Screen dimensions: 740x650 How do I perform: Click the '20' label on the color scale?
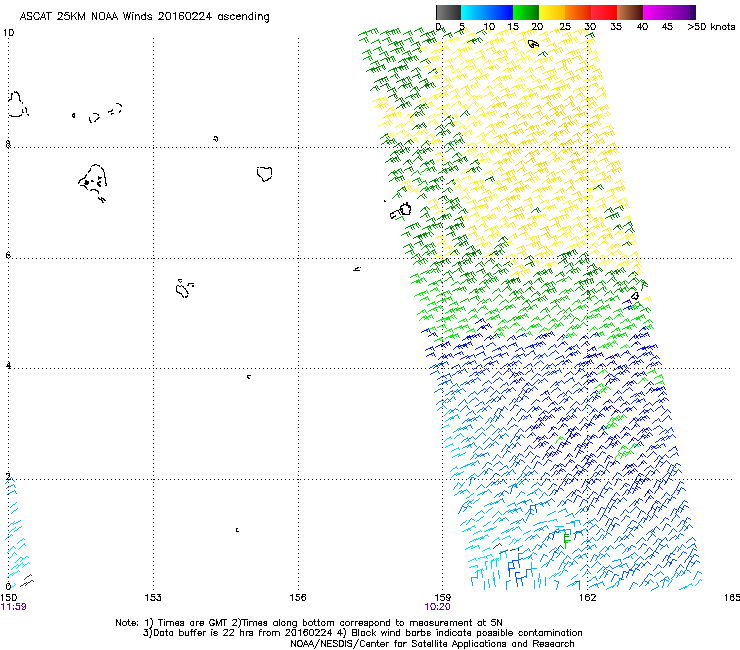538,27
